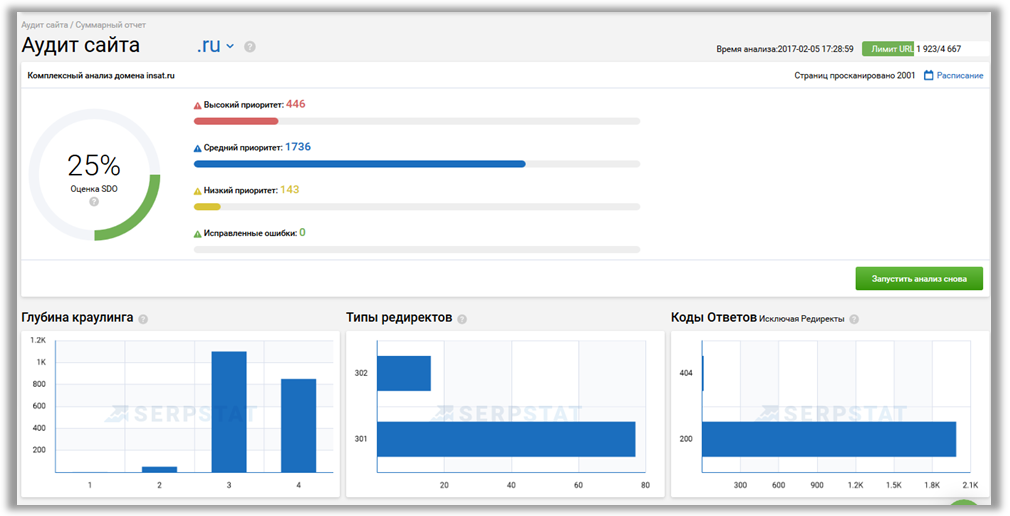
Task: Click the red warning triangle for Высокий приоритет
Action: tap(198, 105)
